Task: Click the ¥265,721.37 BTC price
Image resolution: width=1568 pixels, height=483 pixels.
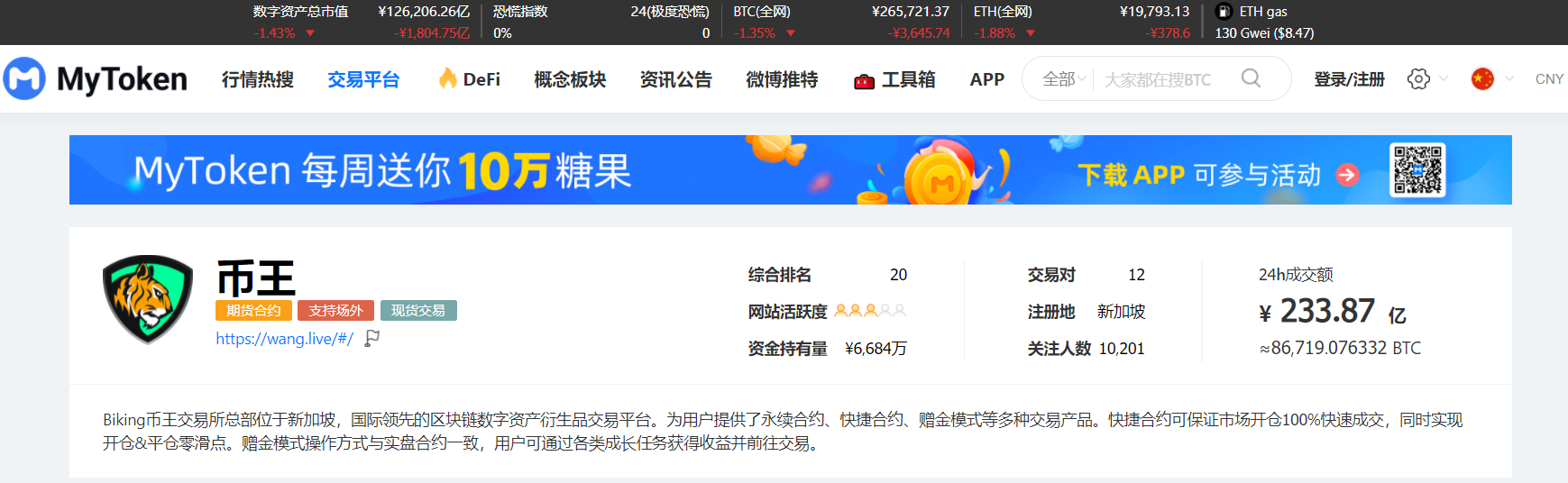Action: point(911,12)
